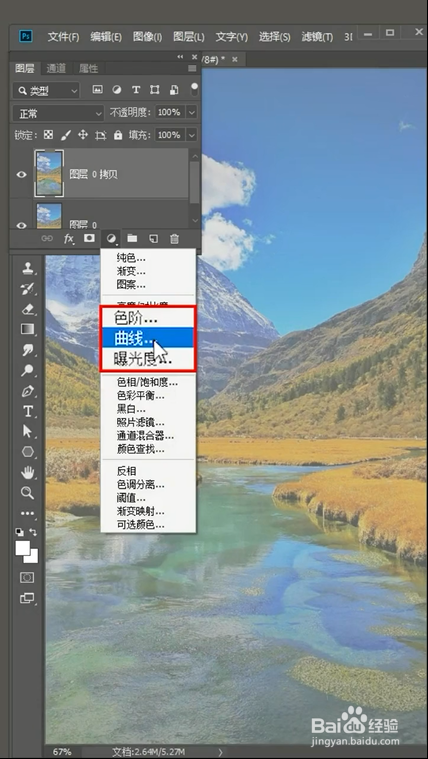Lock image pixels with brush icon

tap(66, 135)
